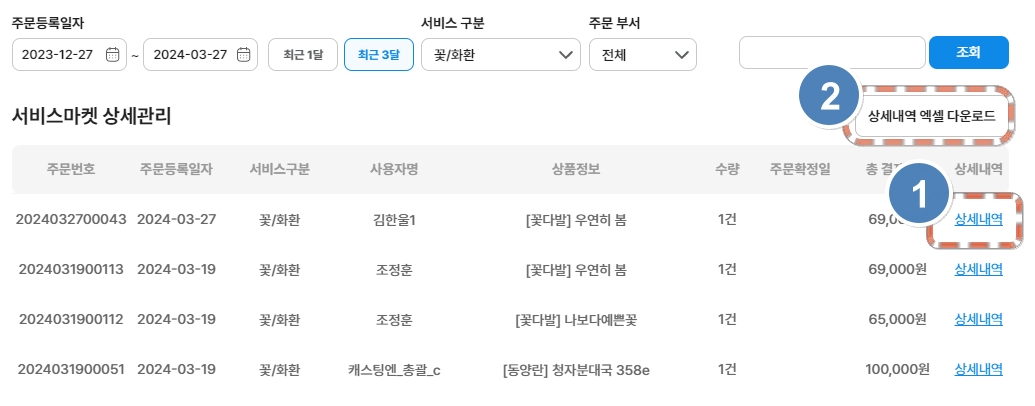Open 상세내역 link for order 2024032700043
Image resolution: width=1035 pixels, height=406 pixels.
coord(979,219)
